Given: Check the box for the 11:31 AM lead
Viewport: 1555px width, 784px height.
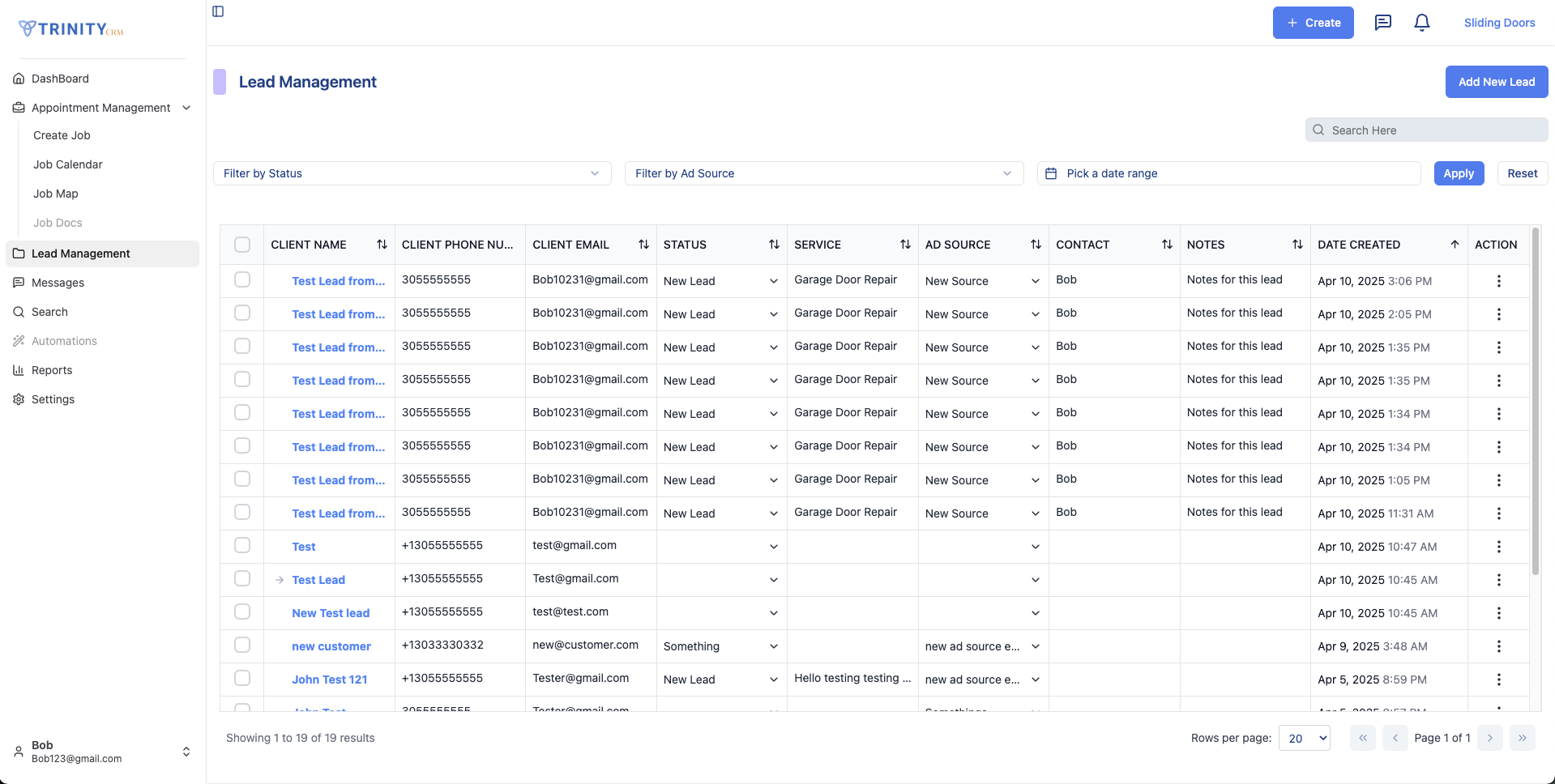Looking at the screenshot, I should coord(242,512).
